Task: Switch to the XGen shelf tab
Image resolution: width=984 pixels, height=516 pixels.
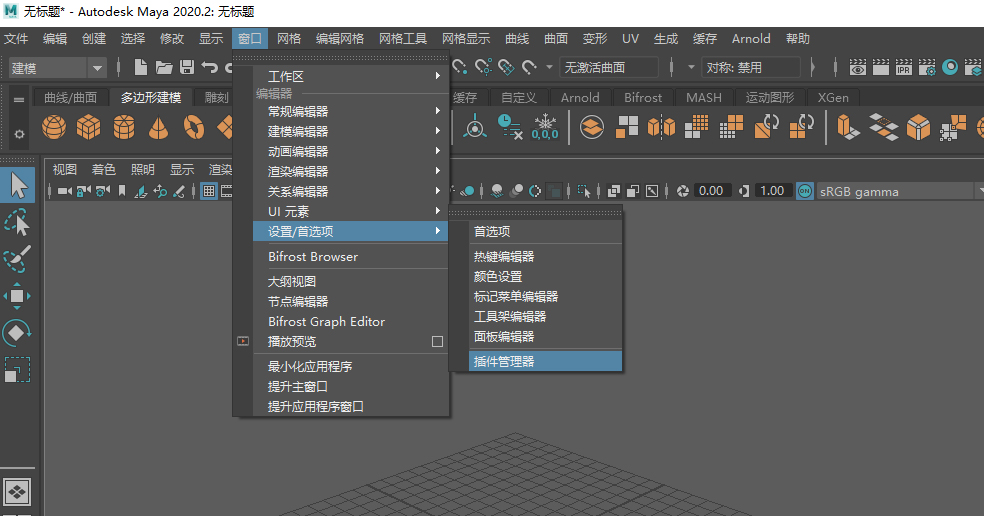Action: 833,98
